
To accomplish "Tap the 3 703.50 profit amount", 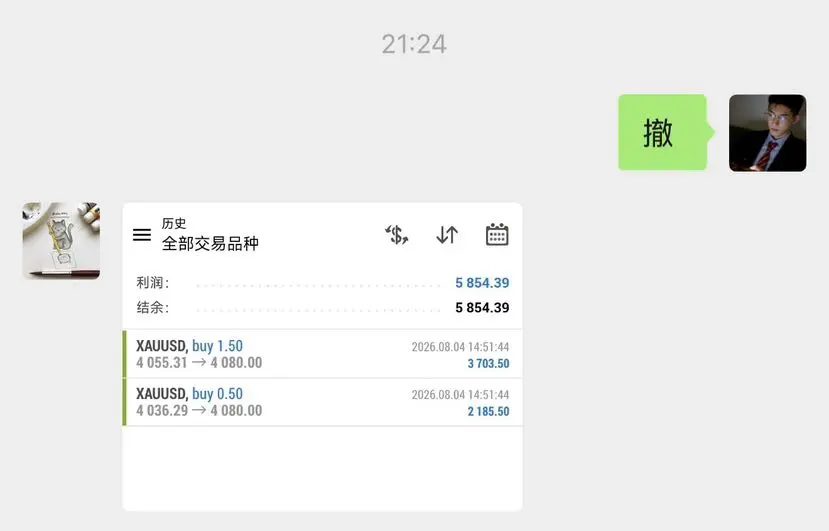I will click(x=489, y=363).
